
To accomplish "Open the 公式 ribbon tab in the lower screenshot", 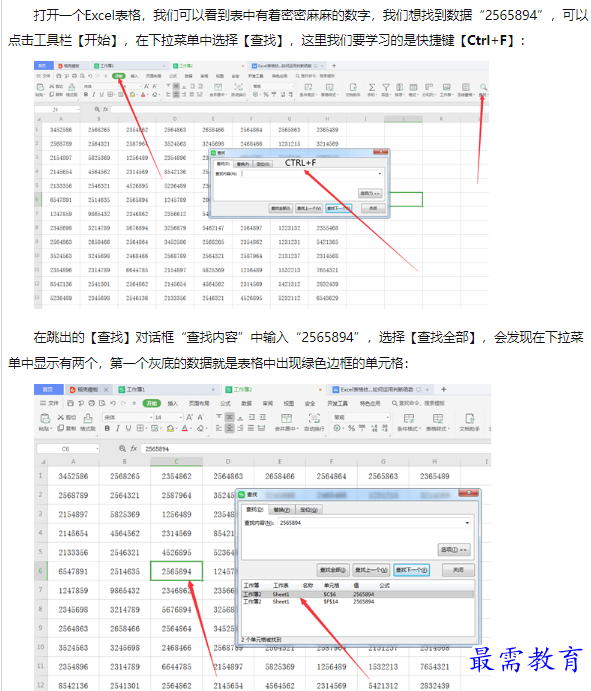I will pyautogui.click(x=226, y=403).
